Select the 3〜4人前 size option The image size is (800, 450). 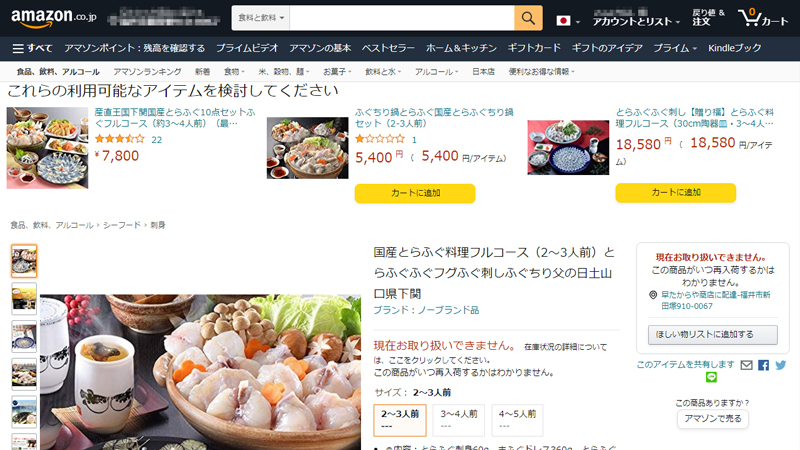pyautogui.click(x=459, y=420)
